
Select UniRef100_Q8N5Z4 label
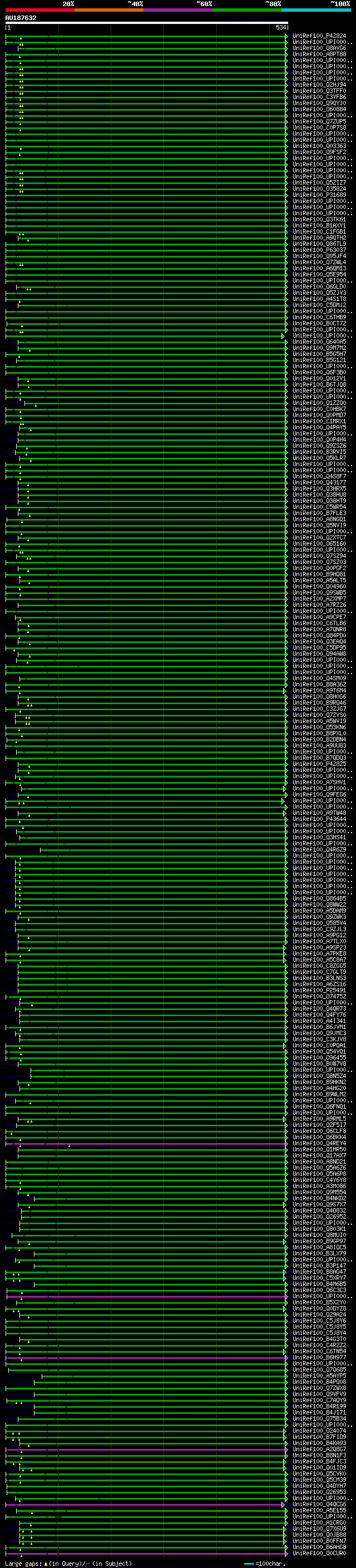point(319,1076)
